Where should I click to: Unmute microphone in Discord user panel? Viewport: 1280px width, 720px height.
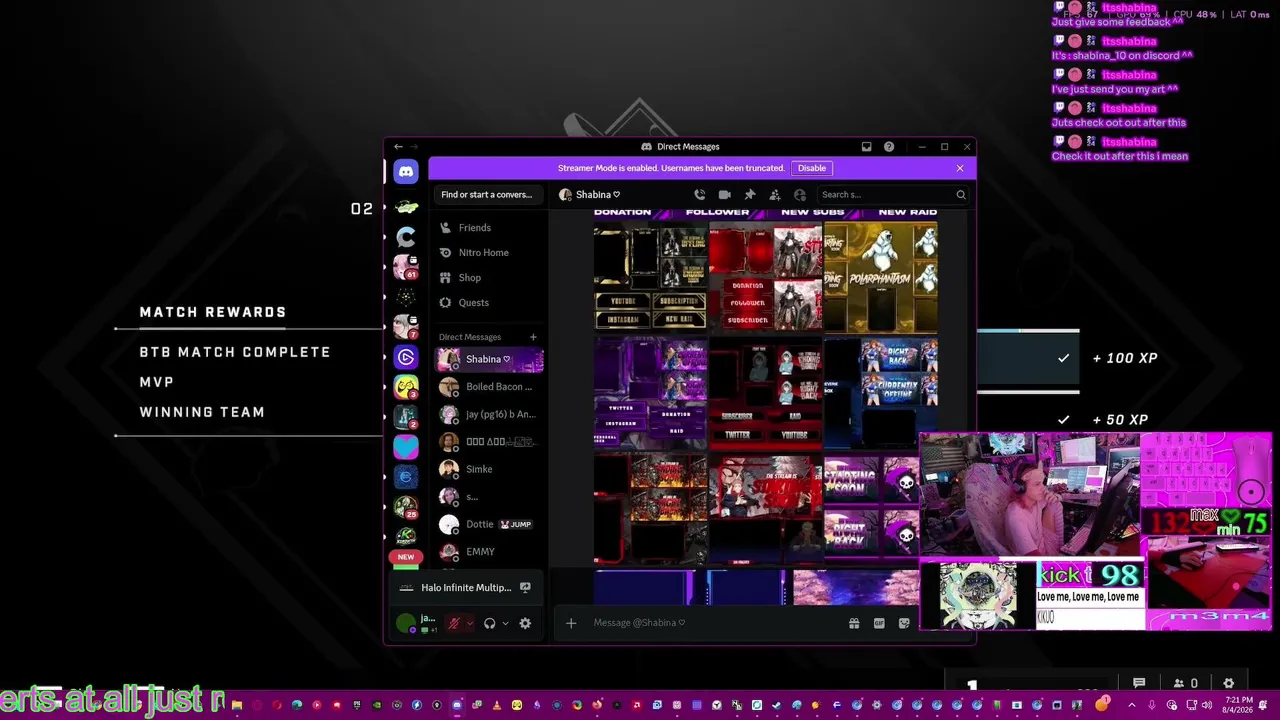point(454,623)
